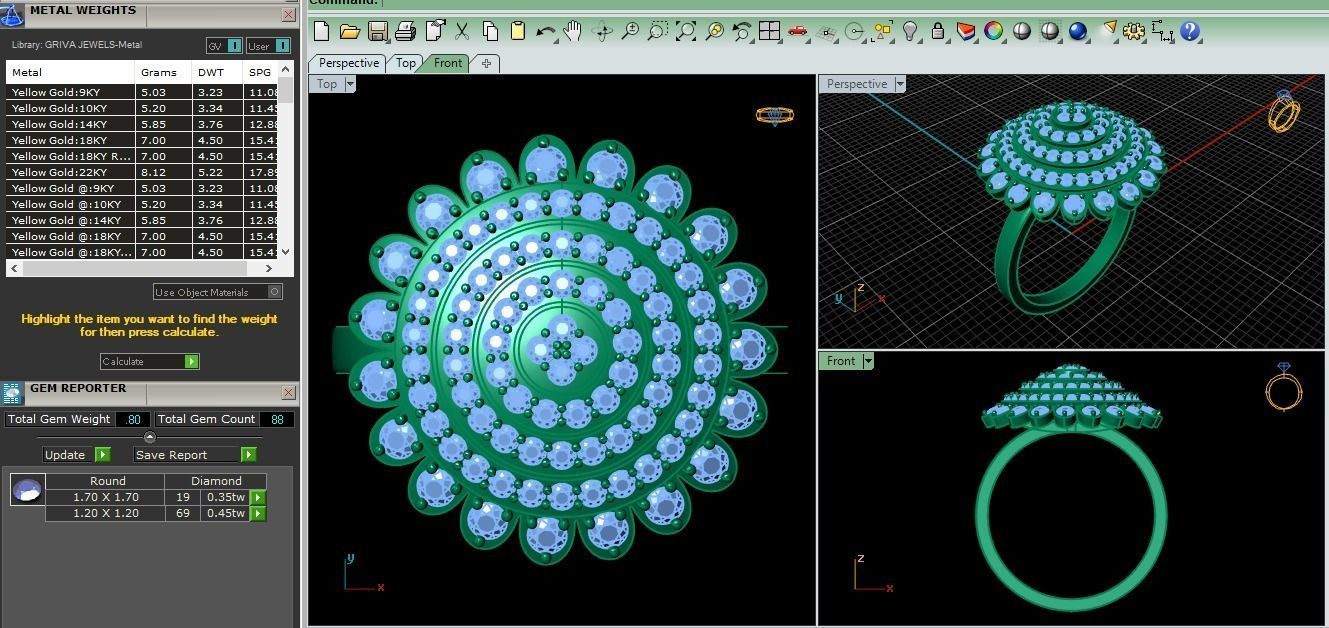The height and width of the screenshot is (628, 1329).
Task: Click the Metal Weights scroll up arrow
Action: point(286,69)
